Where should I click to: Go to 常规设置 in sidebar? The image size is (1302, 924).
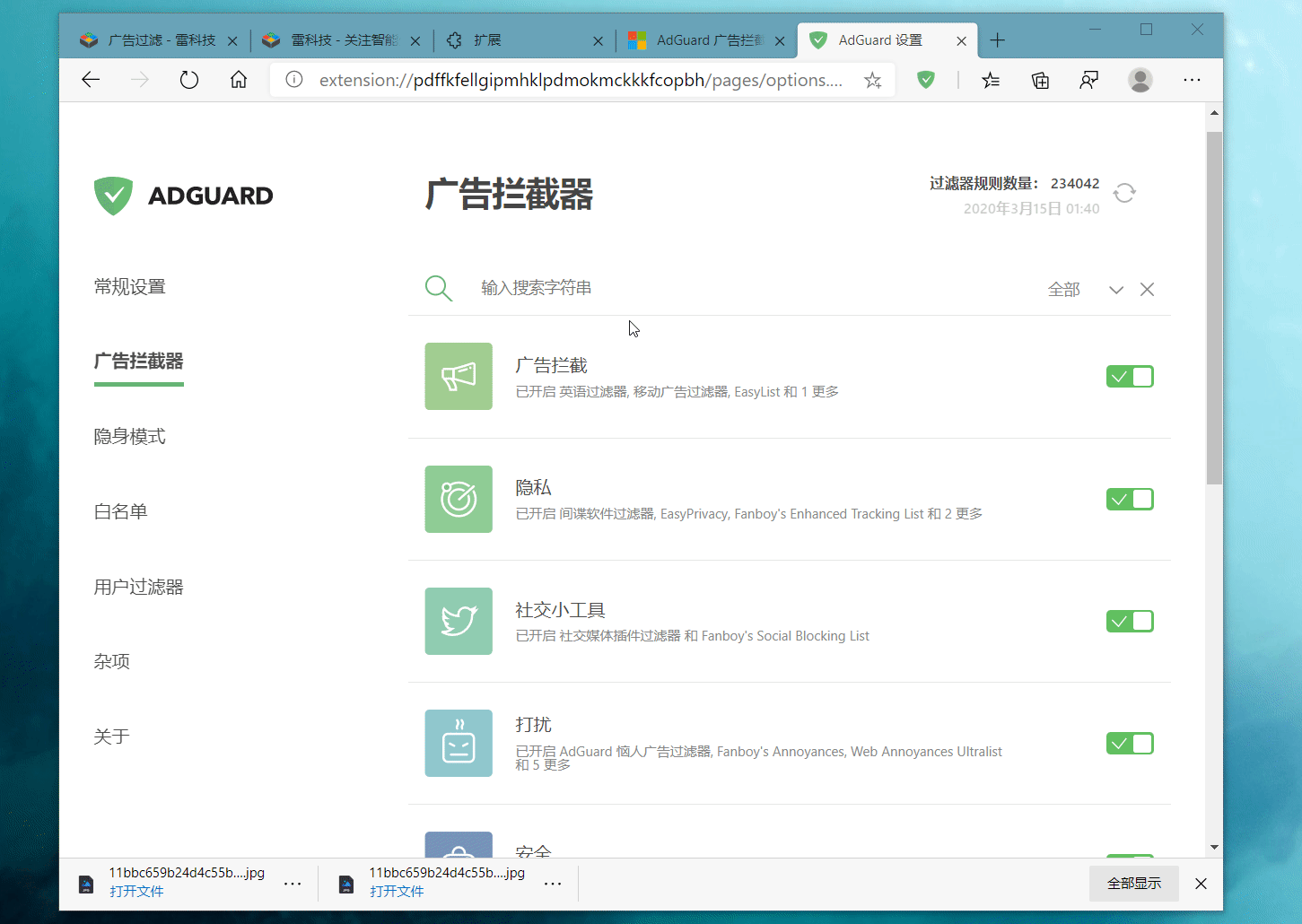coord(130,287)
